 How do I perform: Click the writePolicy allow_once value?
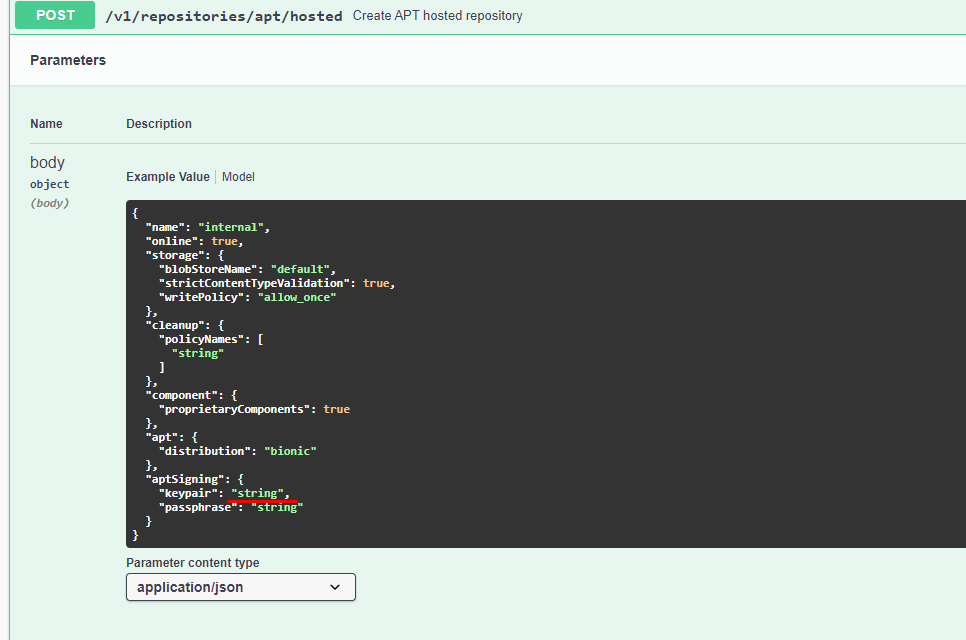pyautogui.click(x=297, y=296)
